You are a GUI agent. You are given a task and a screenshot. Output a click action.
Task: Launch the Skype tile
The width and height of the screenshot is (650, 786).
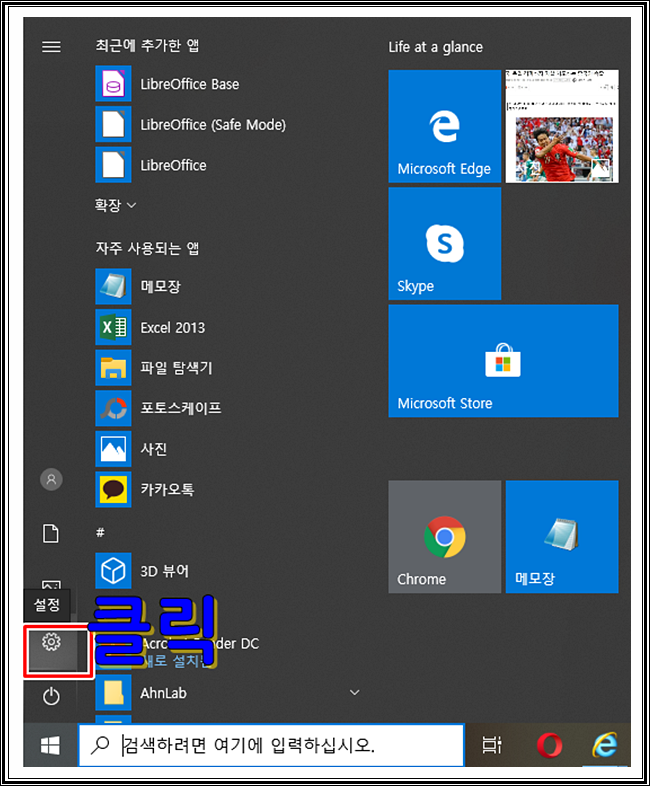(x=445, y=244)
